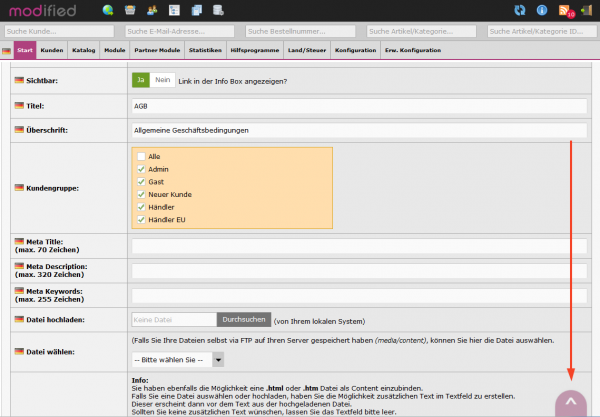Image resolution: width=600 pixels, height=417 pixels.
Task: Open the Erw. Konfiguration menu
Action: tap(413, 50)
